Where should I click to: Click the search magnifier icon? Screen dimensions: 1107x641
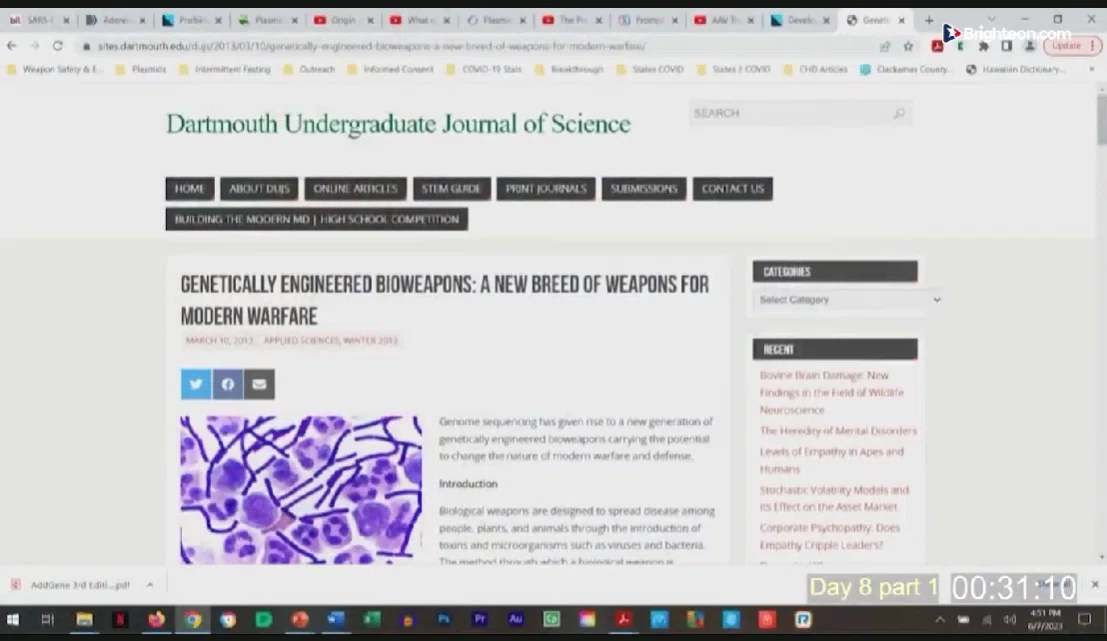coord(899,113)
